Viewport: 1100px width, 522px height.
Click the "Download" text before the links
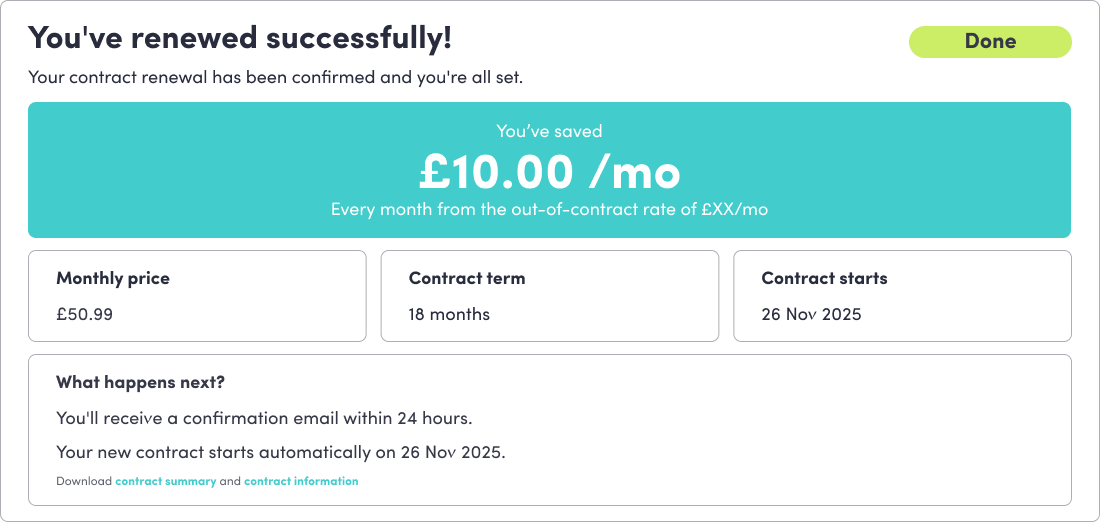click(x=84, y=481)
